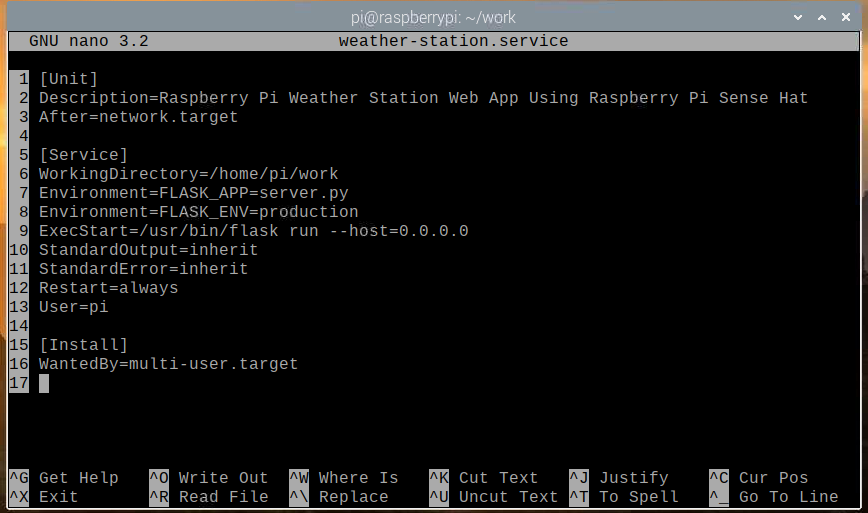The height and width of the screenshot is (513, 868).
Task: Click the ^R Read File shortcut
Action: pyautogui.click(x=209, y=497)
